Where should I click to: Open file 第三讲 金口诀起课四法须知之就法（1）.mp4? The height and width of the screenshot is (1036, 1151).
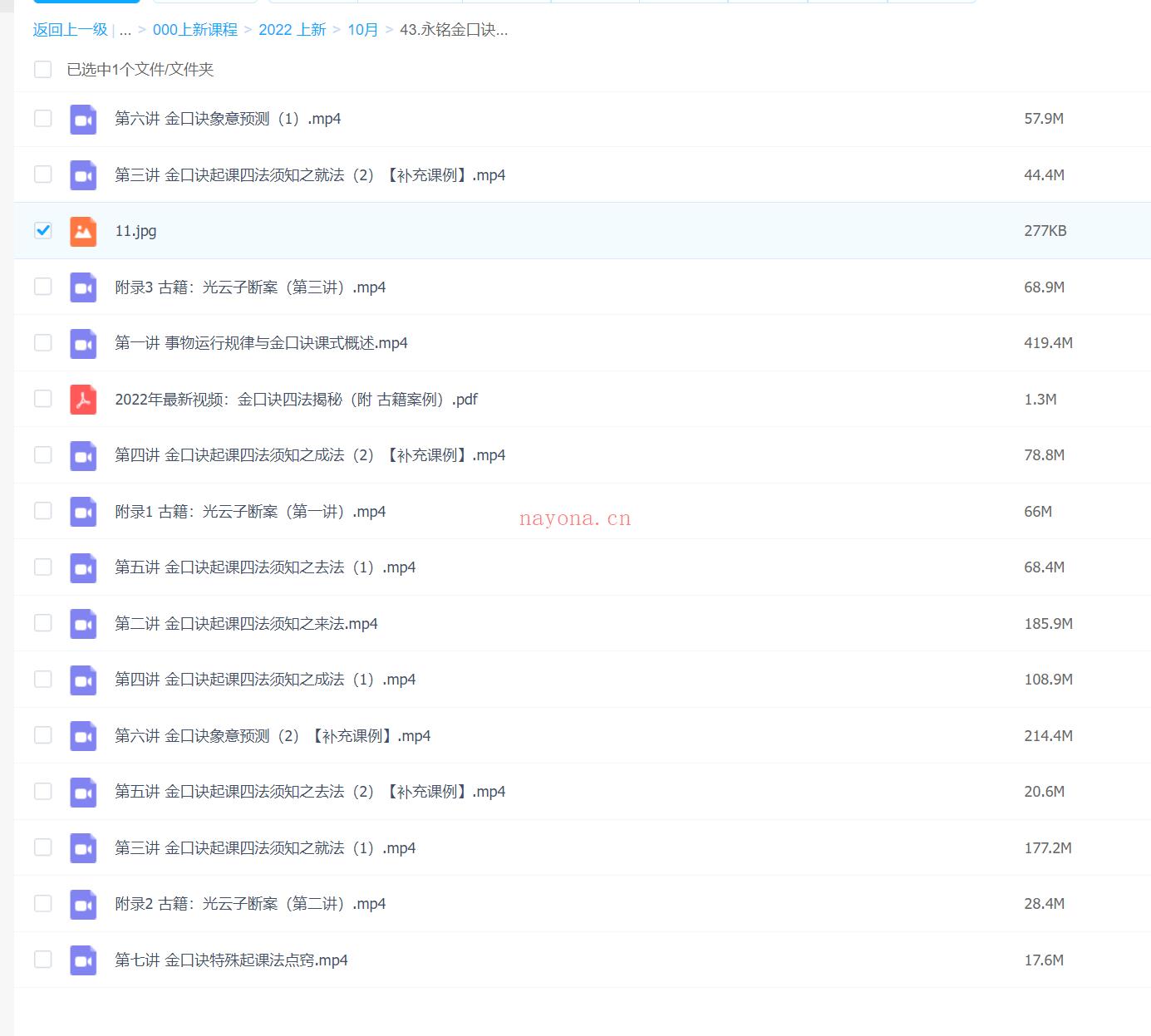pos(265,848)
